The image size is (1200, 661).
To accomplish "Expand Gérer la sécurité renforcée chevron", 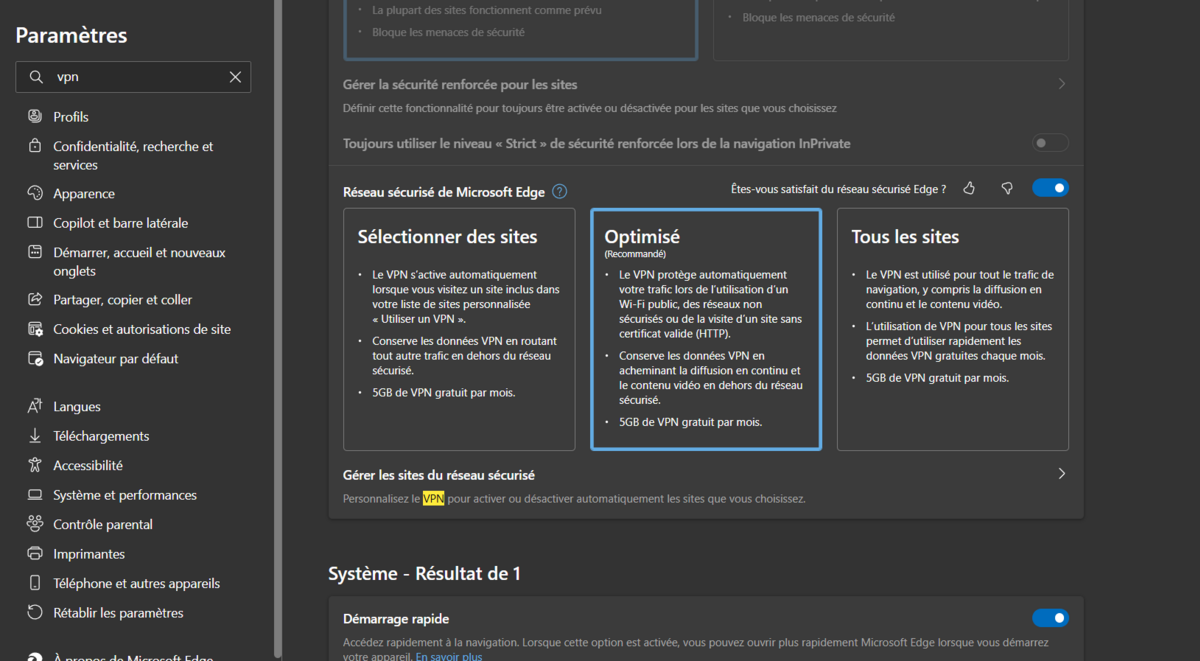I will [x=1062, y=85].
